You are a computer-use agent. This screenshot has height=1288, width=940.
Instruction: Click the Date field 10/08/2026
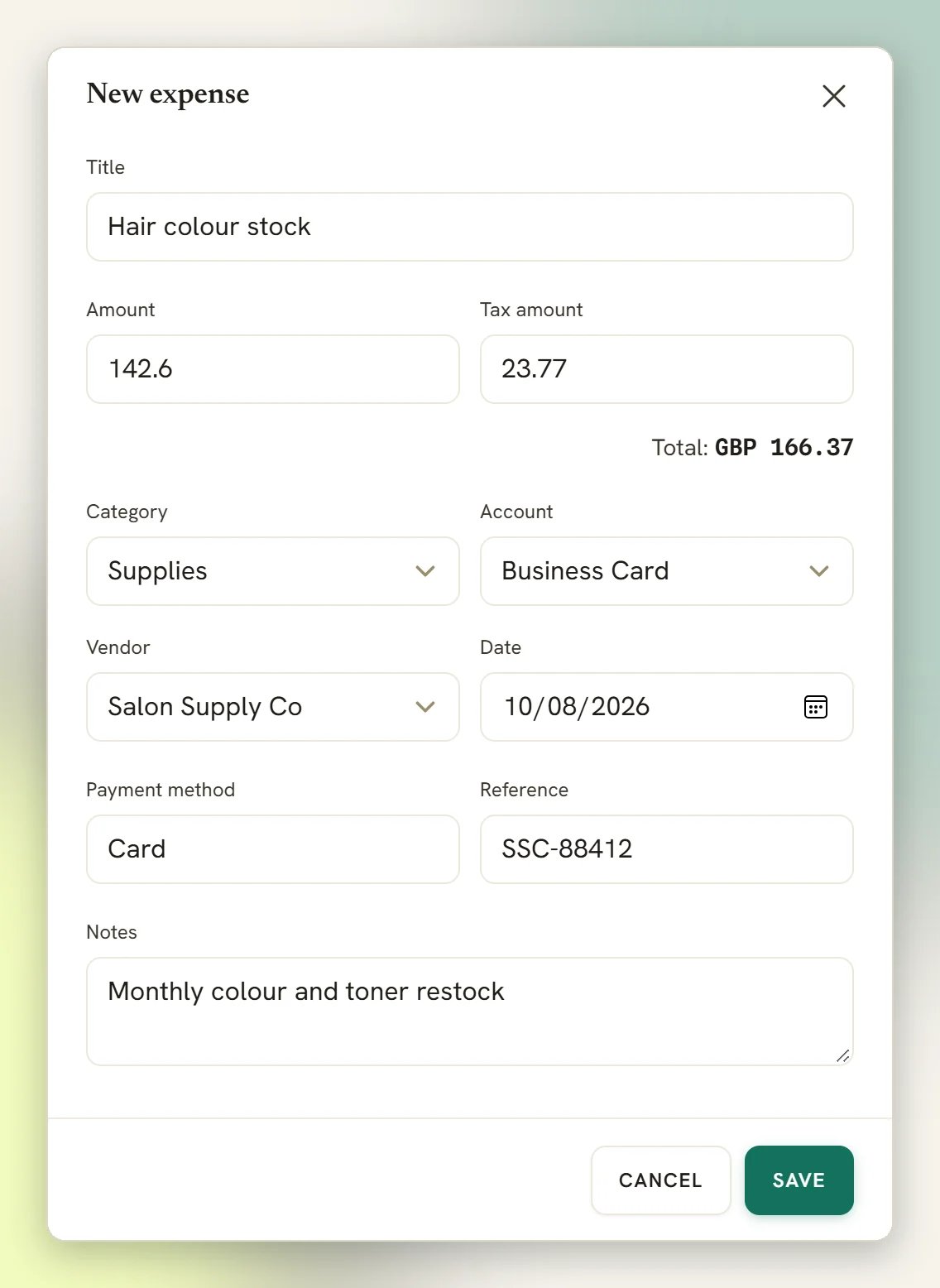coord(667,707)
